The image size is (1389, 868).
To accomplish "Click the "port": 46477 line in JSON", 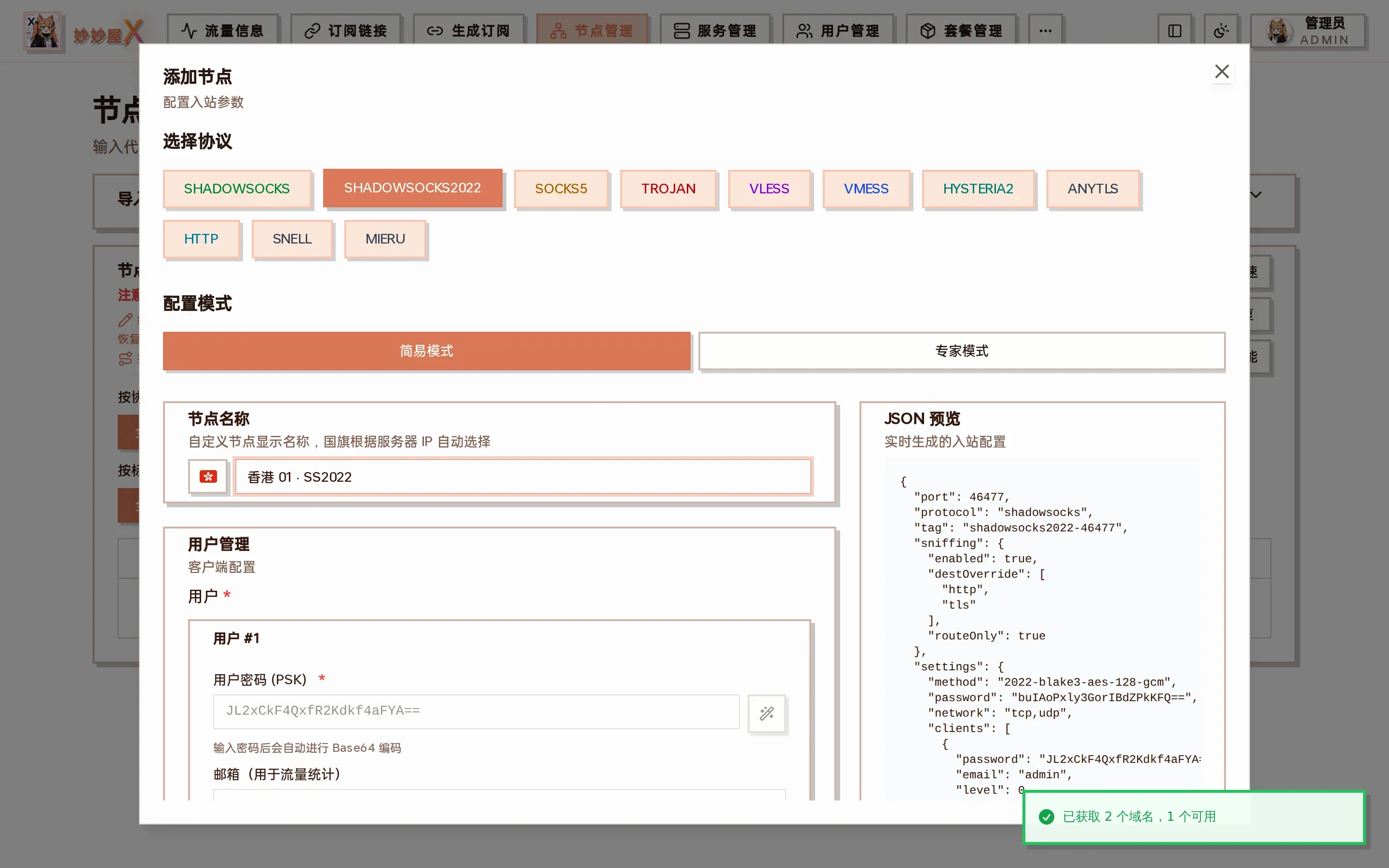I will (x=961, y=497).
